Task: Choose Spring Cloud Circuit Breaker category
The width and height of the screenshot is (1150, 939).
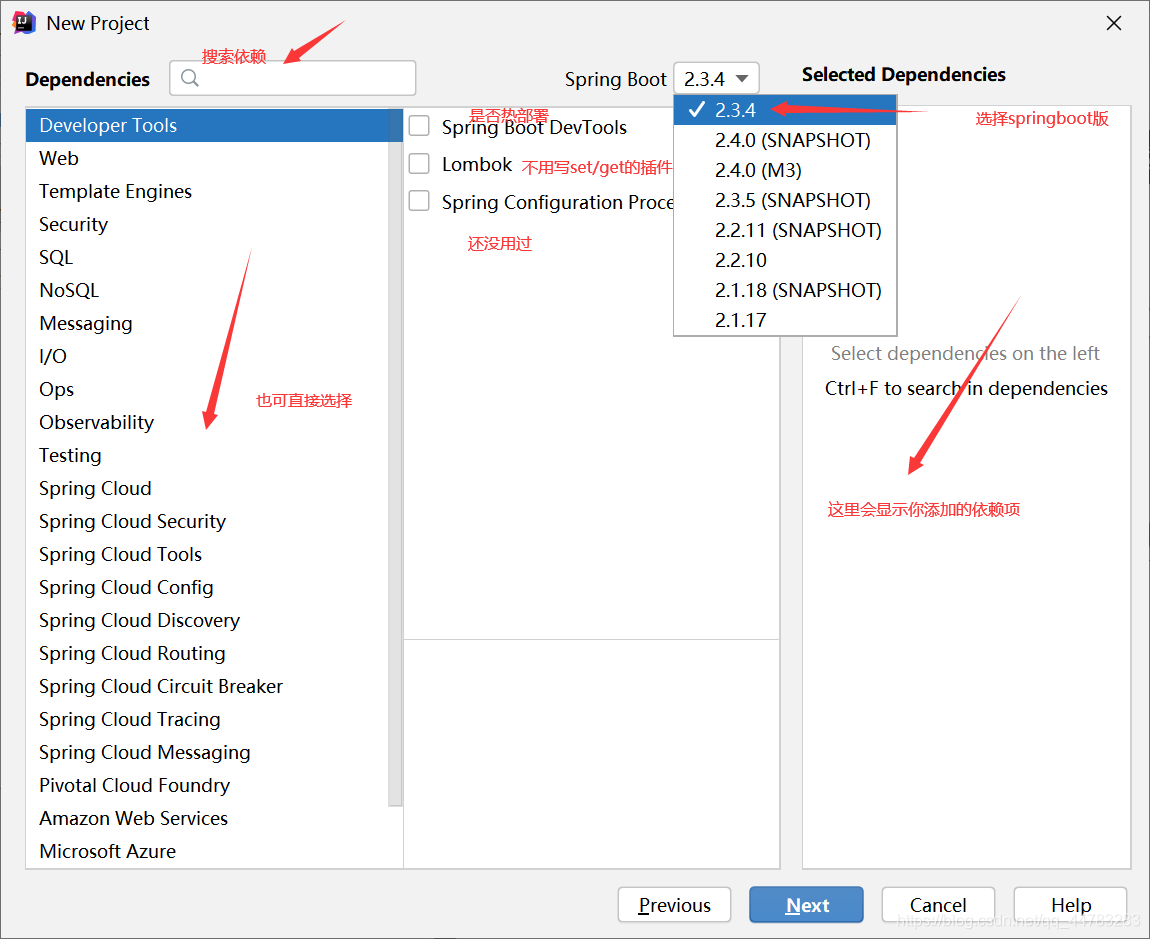Action: (208, 687)
